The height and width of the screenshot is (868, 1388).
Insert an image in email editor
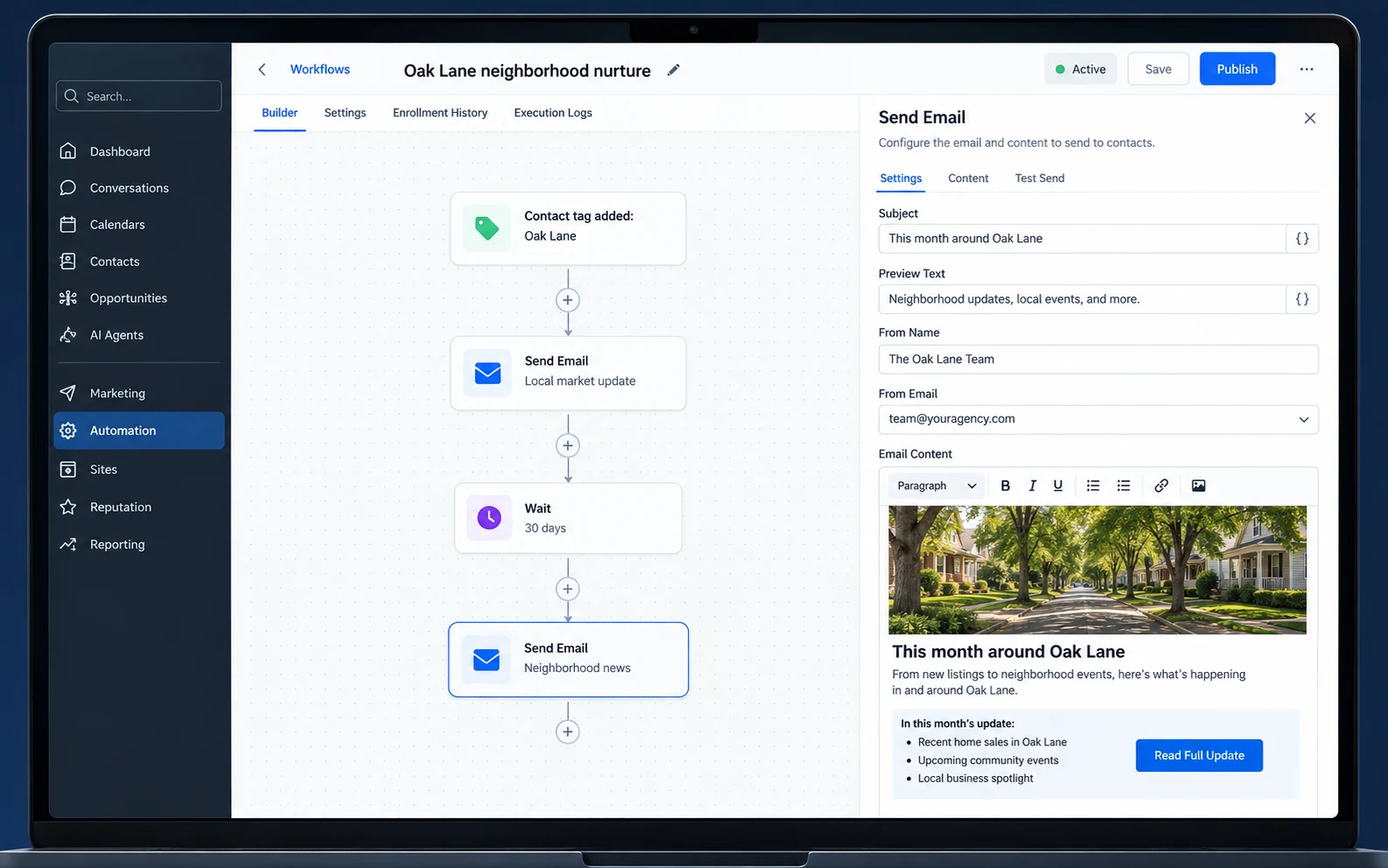coord(1199,486)
